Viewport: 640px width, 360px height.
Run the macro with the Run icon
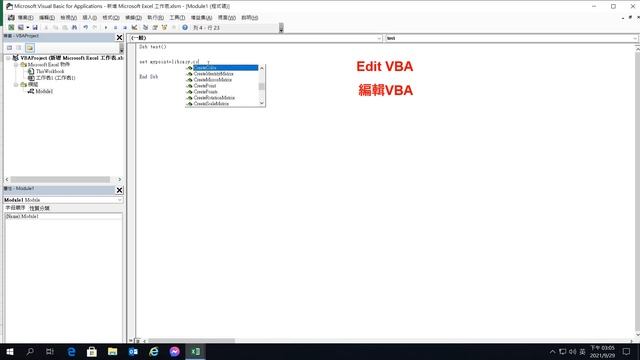106,27
